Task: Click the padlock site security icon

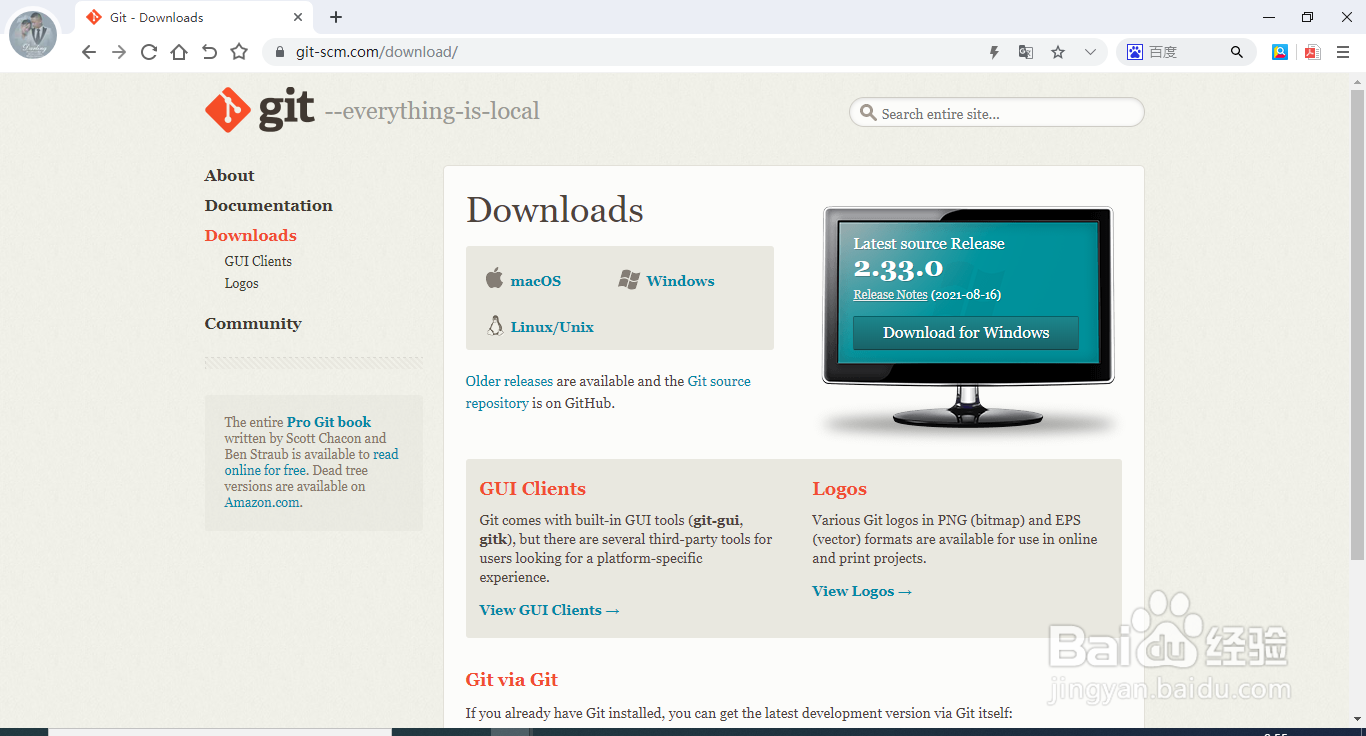Action: point(281,51)
